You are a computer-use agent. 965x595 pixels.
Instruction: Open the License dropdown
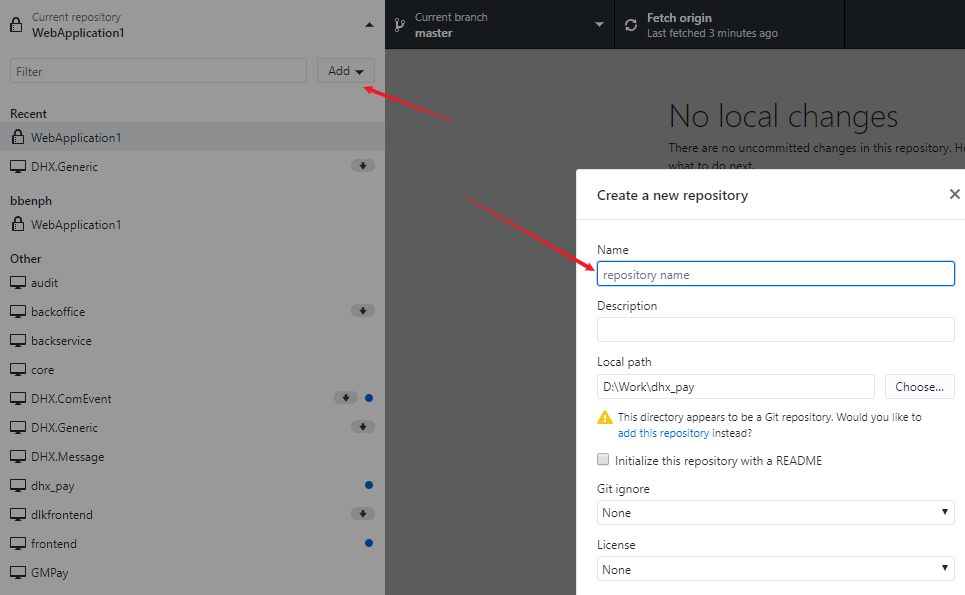tap(775, 569)
